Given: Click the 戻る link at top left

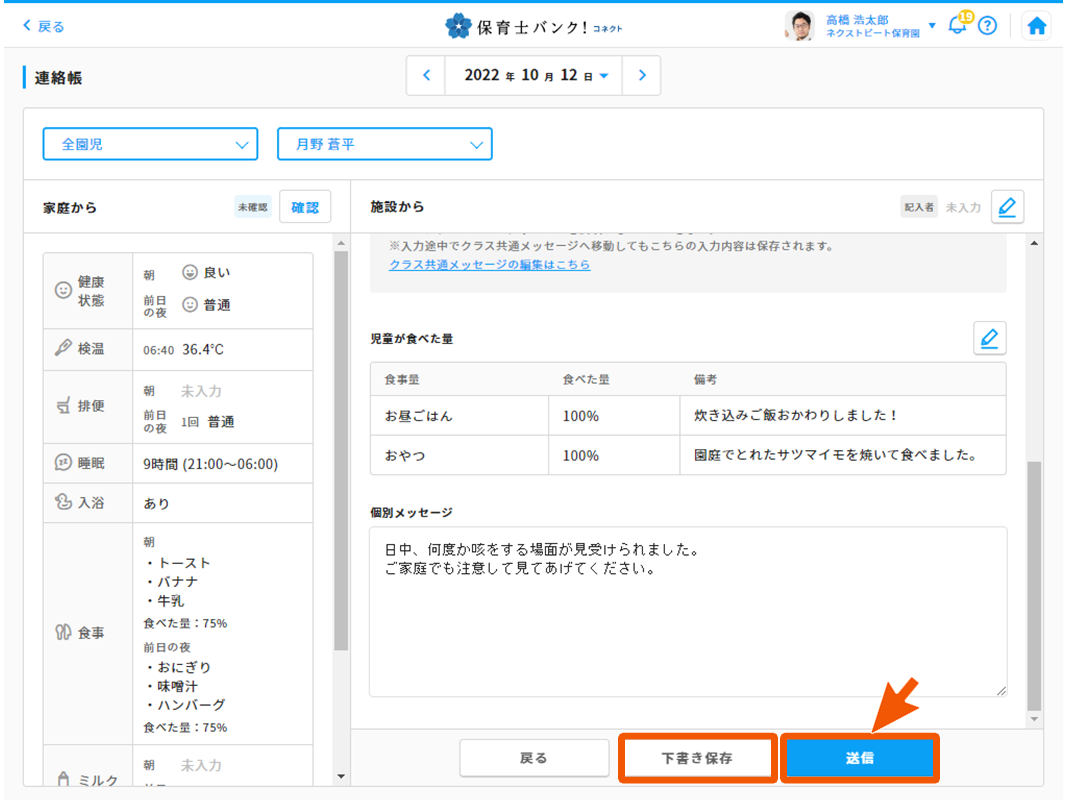Looking at the screenshot, I should coord(43,27).
